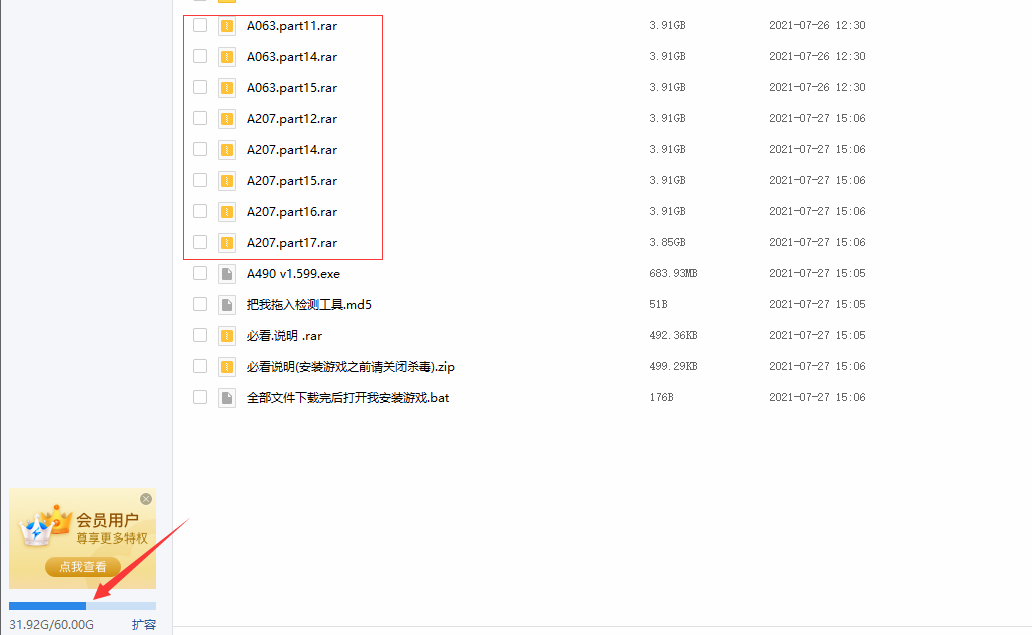
Task: Click the 扩容 link to expand storage
Action: (143, 624)
